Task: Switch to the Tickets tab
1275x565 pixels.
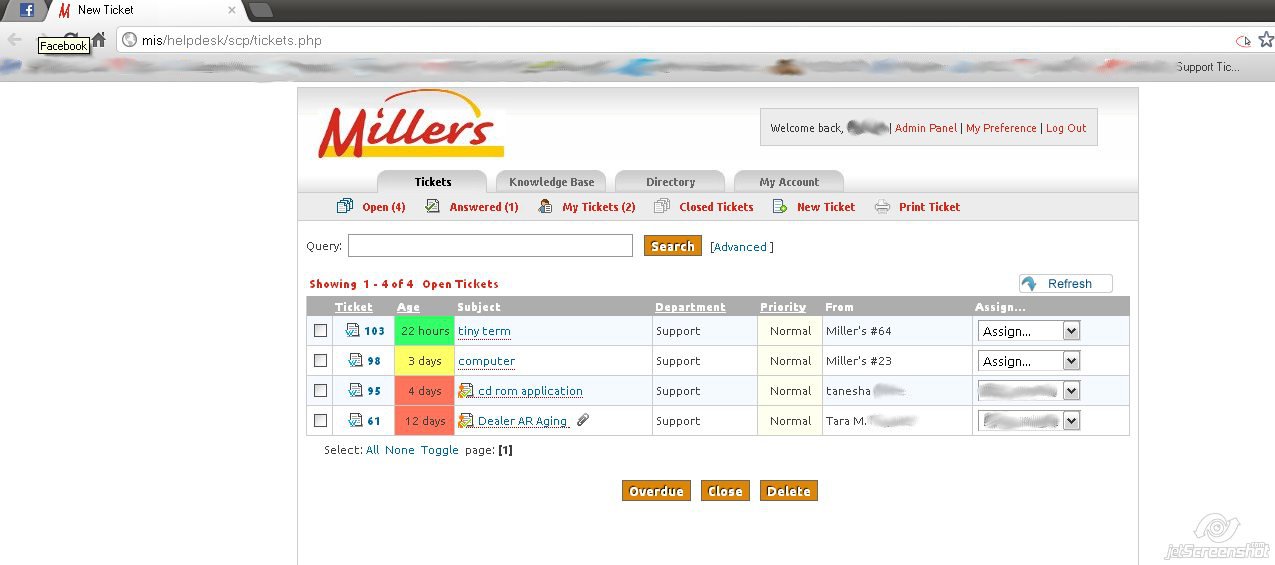Action: click(x=432, y=182)
